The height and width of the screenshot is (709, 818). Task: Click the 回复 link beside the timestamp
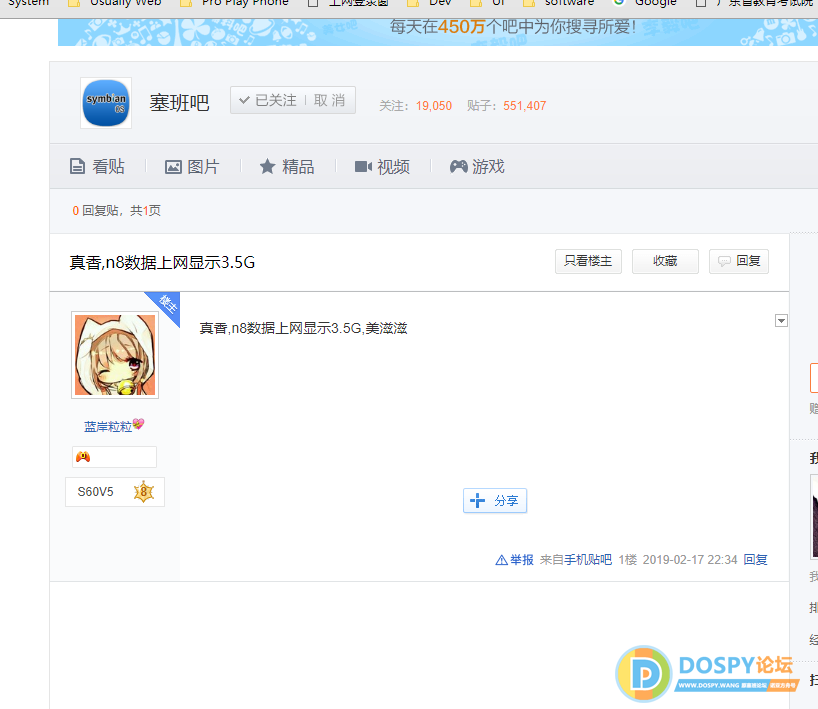(x=755, y=560)
